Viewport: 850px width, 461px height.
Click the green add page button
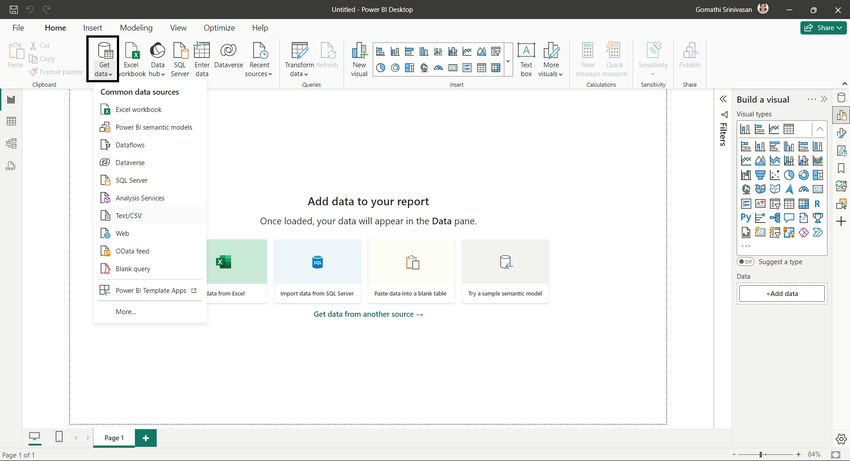[146, 438]
